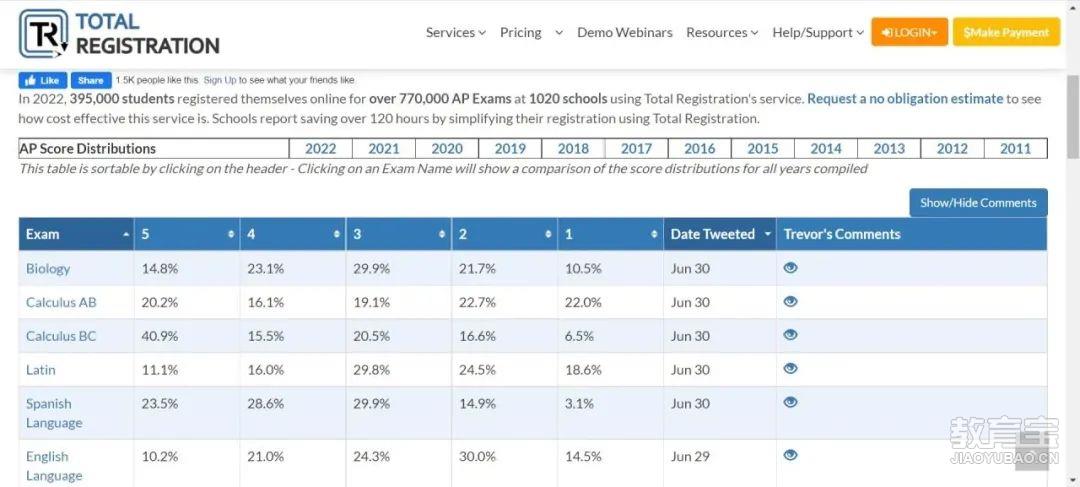Select the 2017 score distributions tab

[636, 149]
